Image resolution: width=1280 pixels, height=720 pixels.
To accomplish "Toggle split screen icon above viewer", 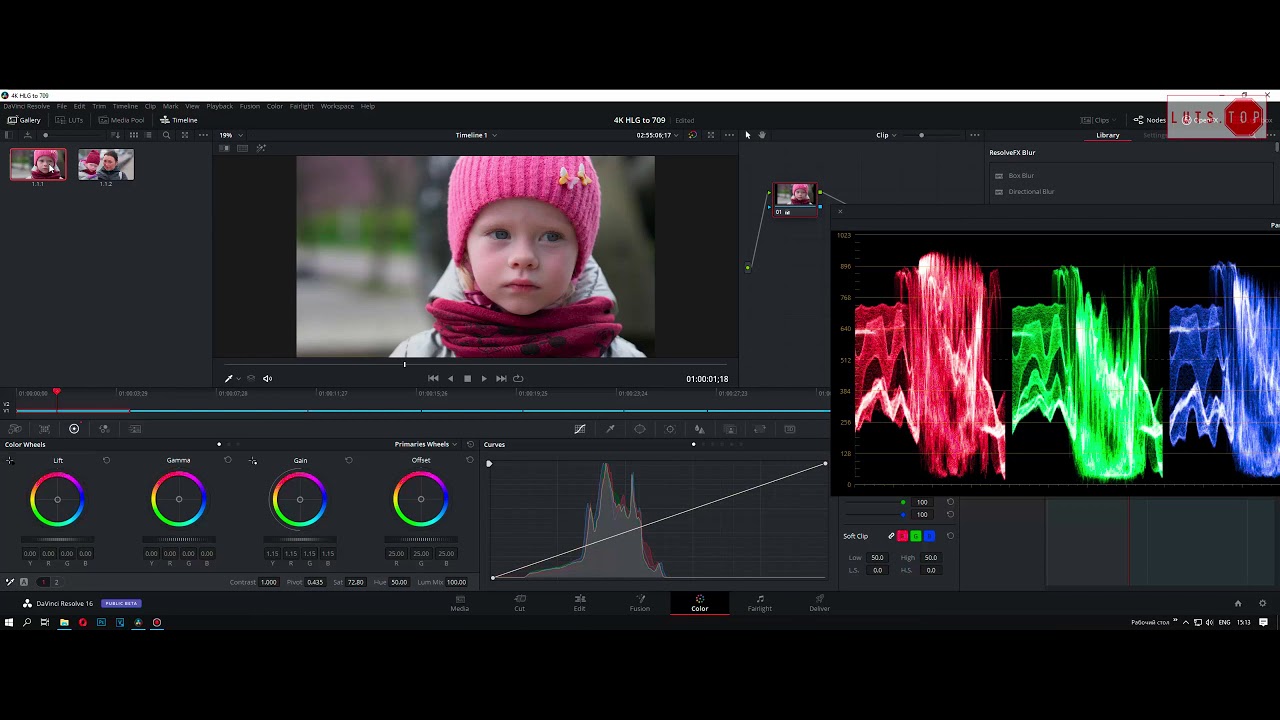I will [242, 148].
